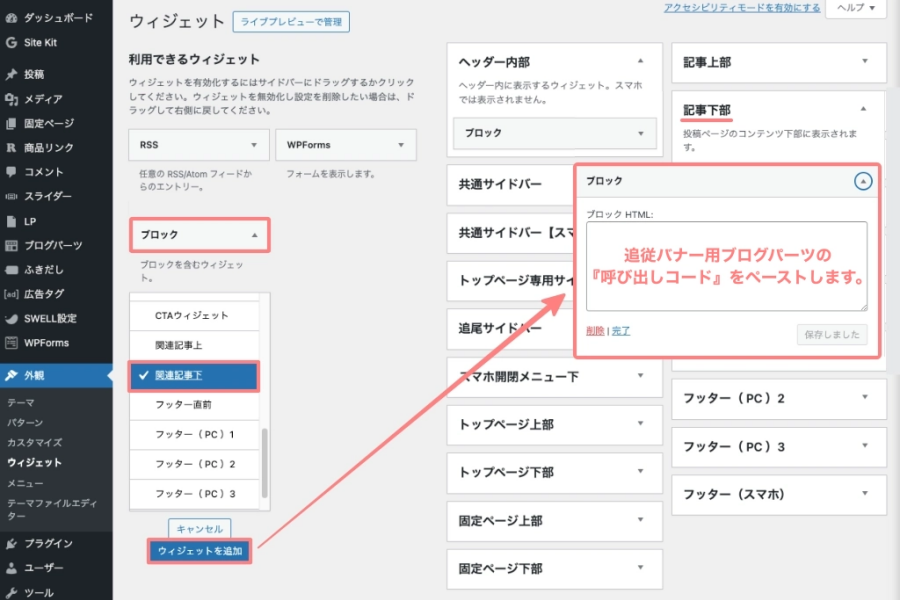Open the ヘルプ dropdown tab
Viewport: 900px width, 600px height.
pos(855,8)
